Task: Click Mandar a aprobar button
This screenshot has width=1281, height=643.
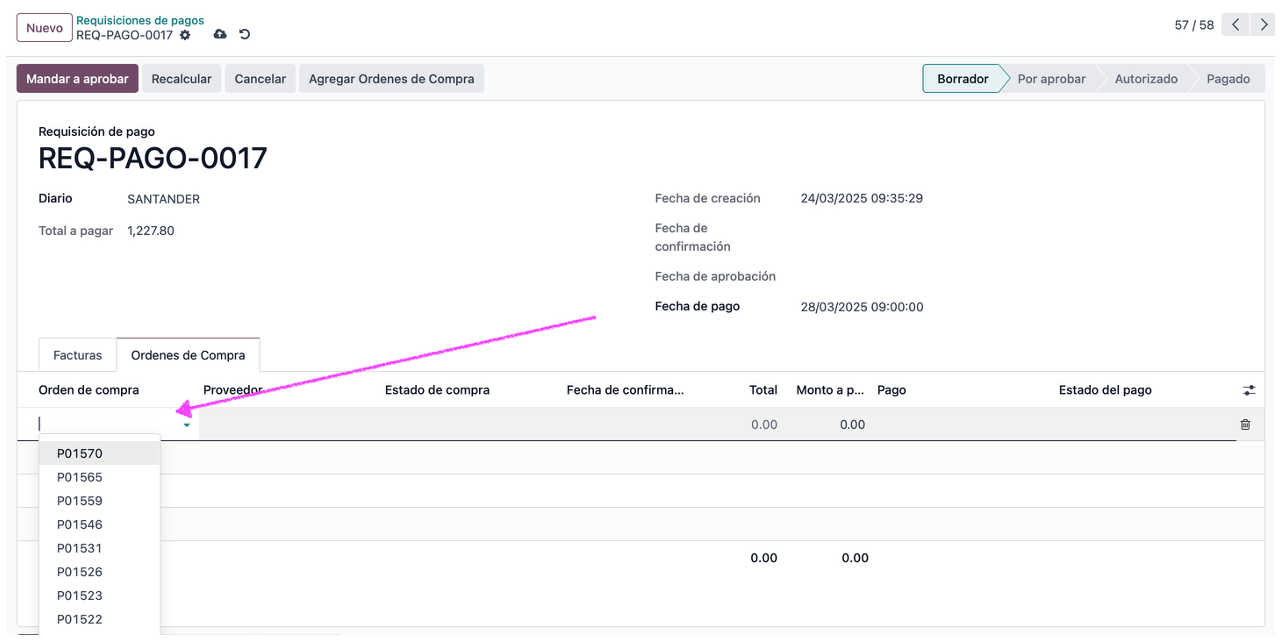Action: pyautogui.click(x=77, y=79)
